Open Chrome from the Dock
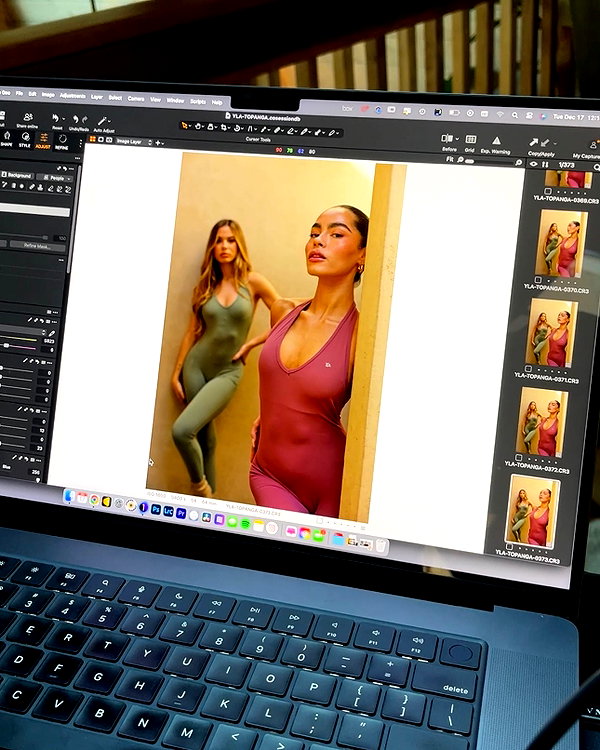The image size is (600, 750). click(94, 500)
